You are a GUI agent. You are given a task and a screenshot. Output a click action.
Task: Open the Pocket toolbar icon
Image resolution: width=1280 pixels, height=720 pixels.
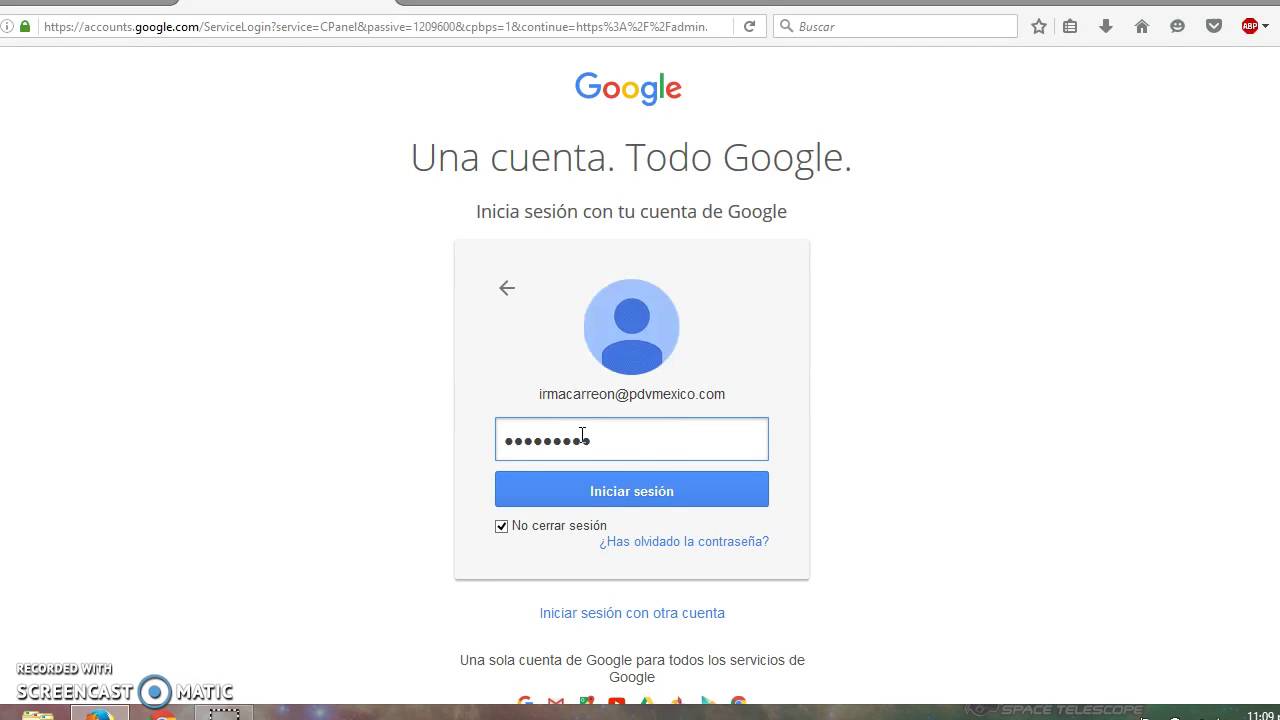tap(1214, 27)
